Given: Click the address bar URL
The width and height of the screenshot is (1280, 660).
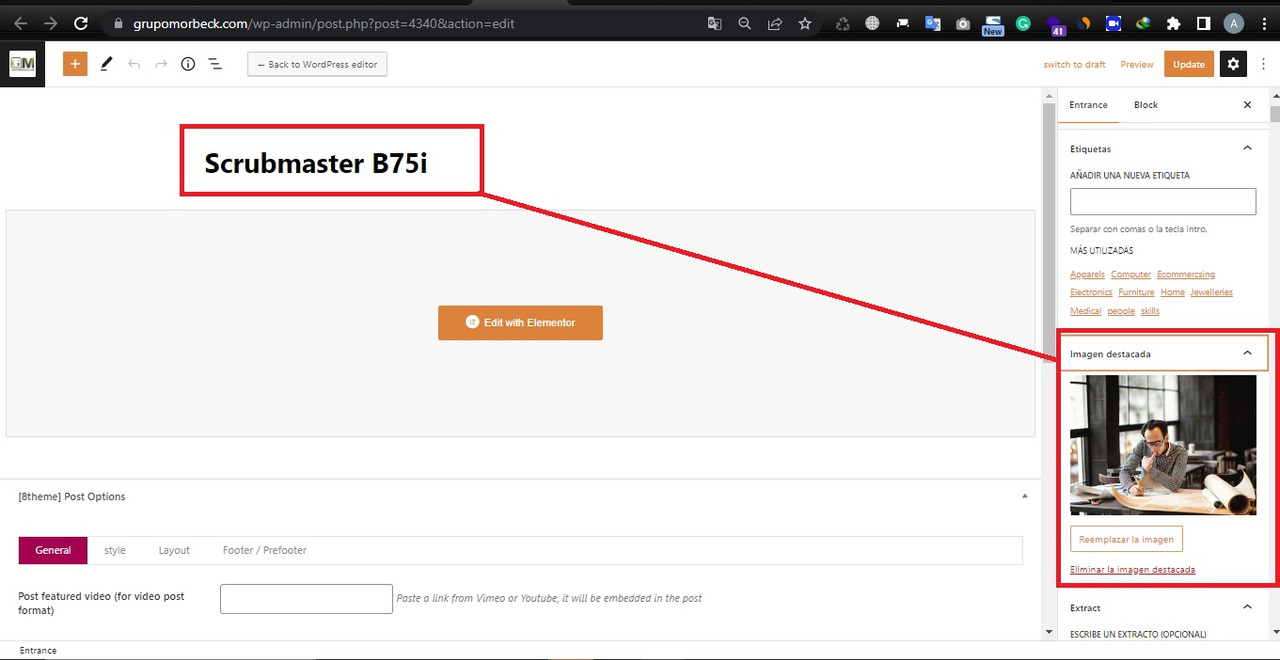Looking at the screenshot, I should [x=324, y=23].
